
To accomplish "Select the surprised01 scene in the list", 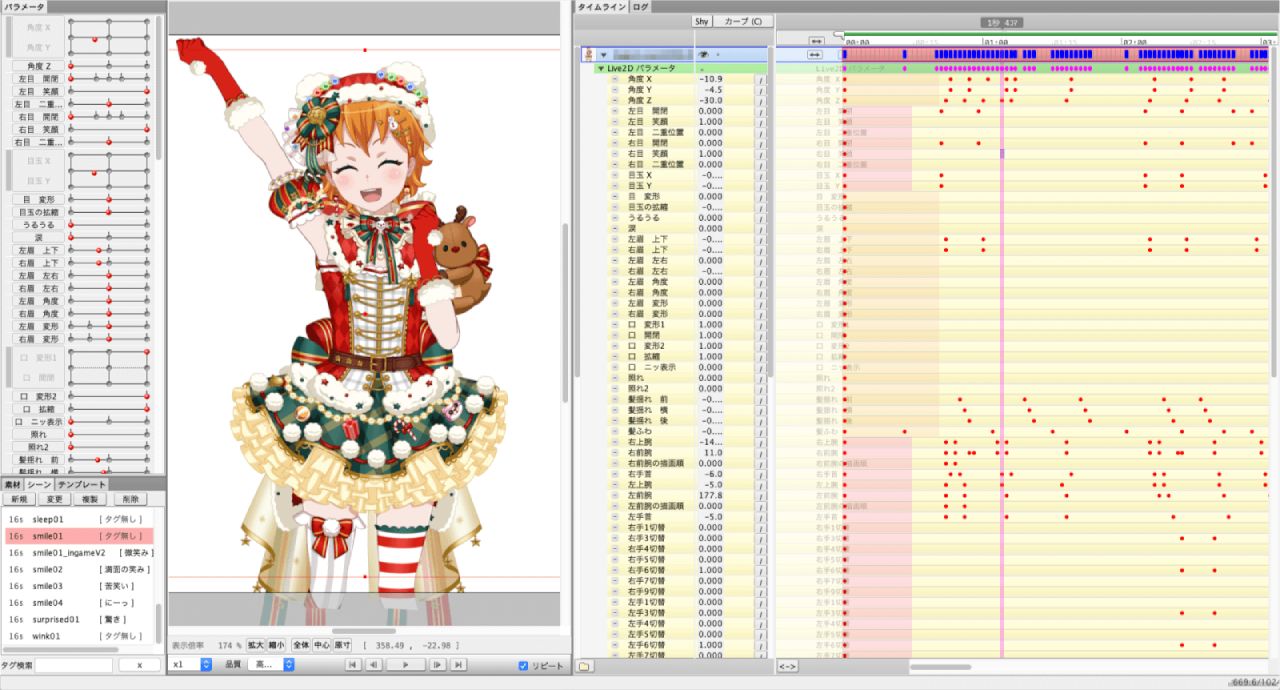I will coord(78,619).
